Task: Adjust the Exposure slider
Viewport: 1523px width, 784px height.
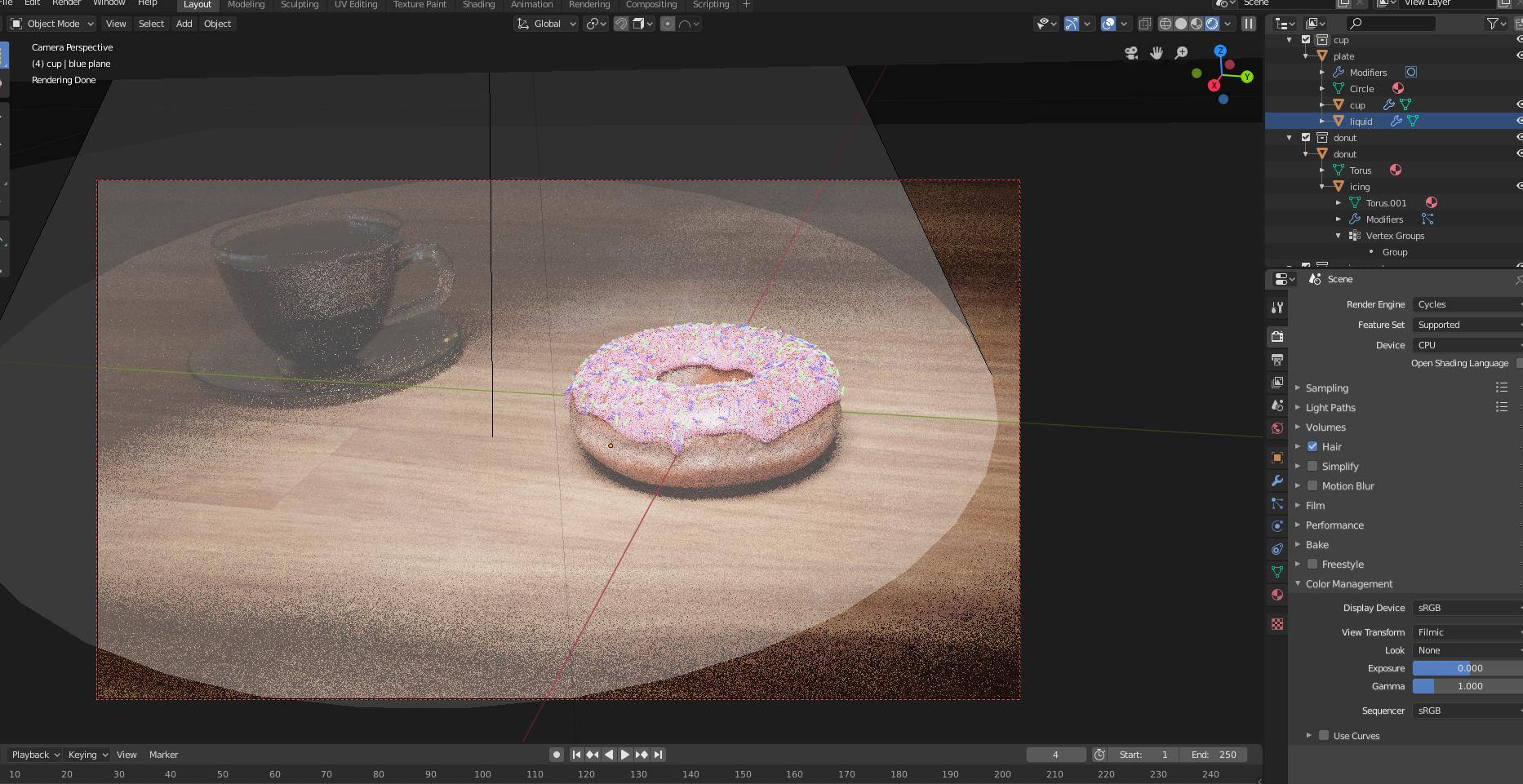Action: click(1467, 668)
